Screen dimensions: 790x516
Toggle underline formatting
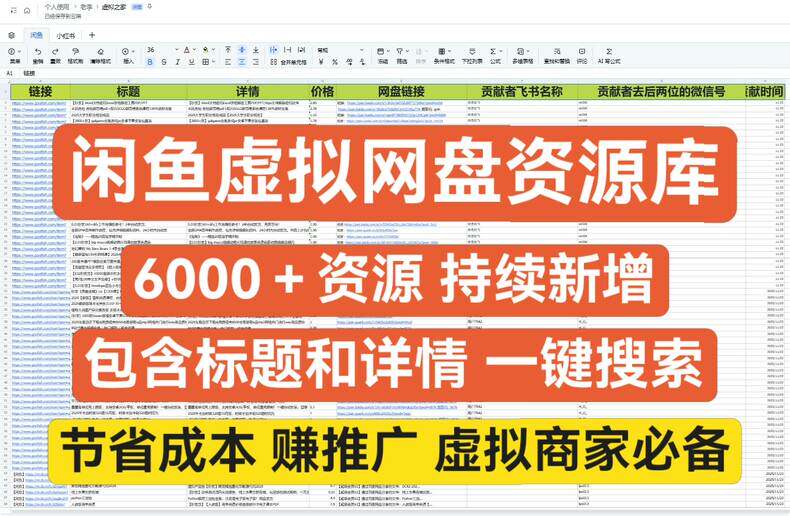pyautogui.click(x=191, y=61)
